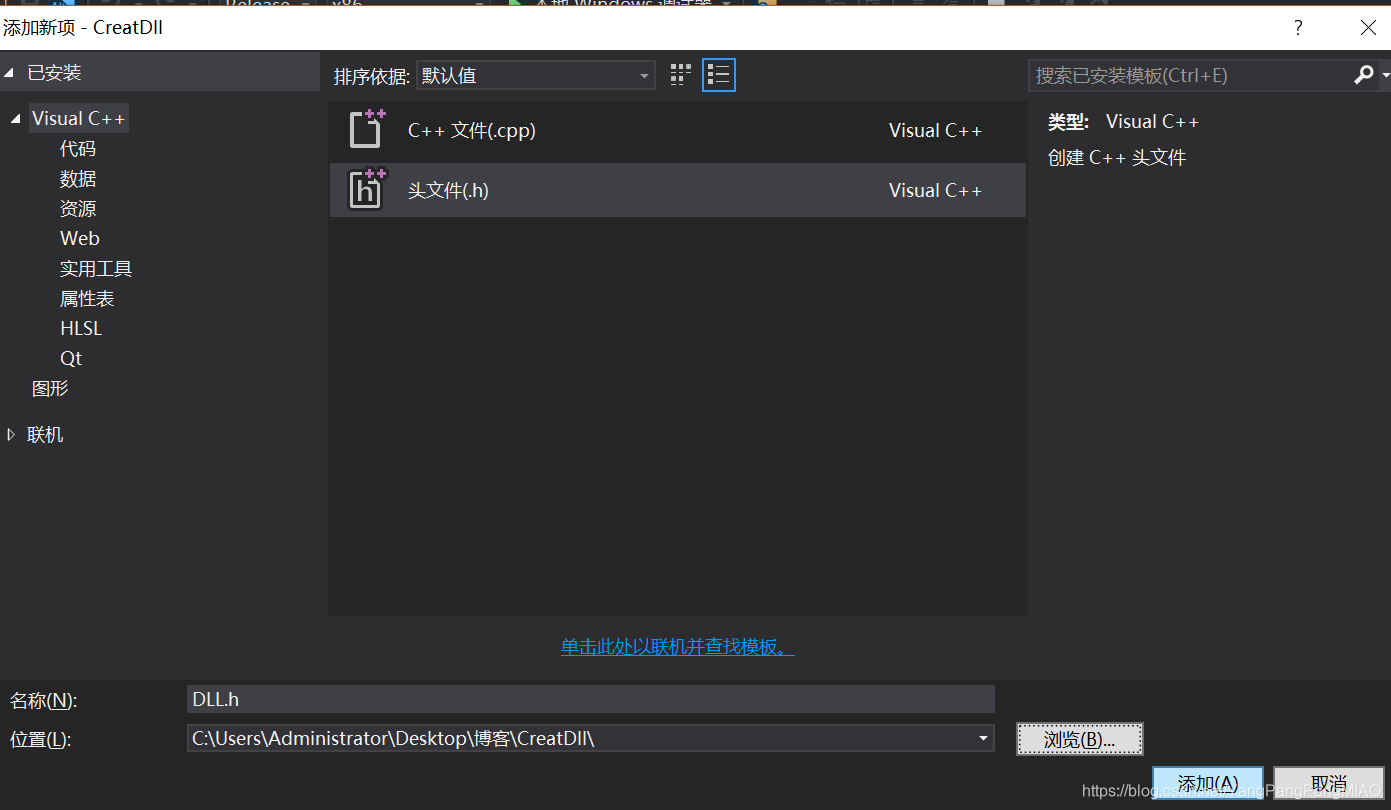Focus the installed templates search box

(x=1189, y=75)
